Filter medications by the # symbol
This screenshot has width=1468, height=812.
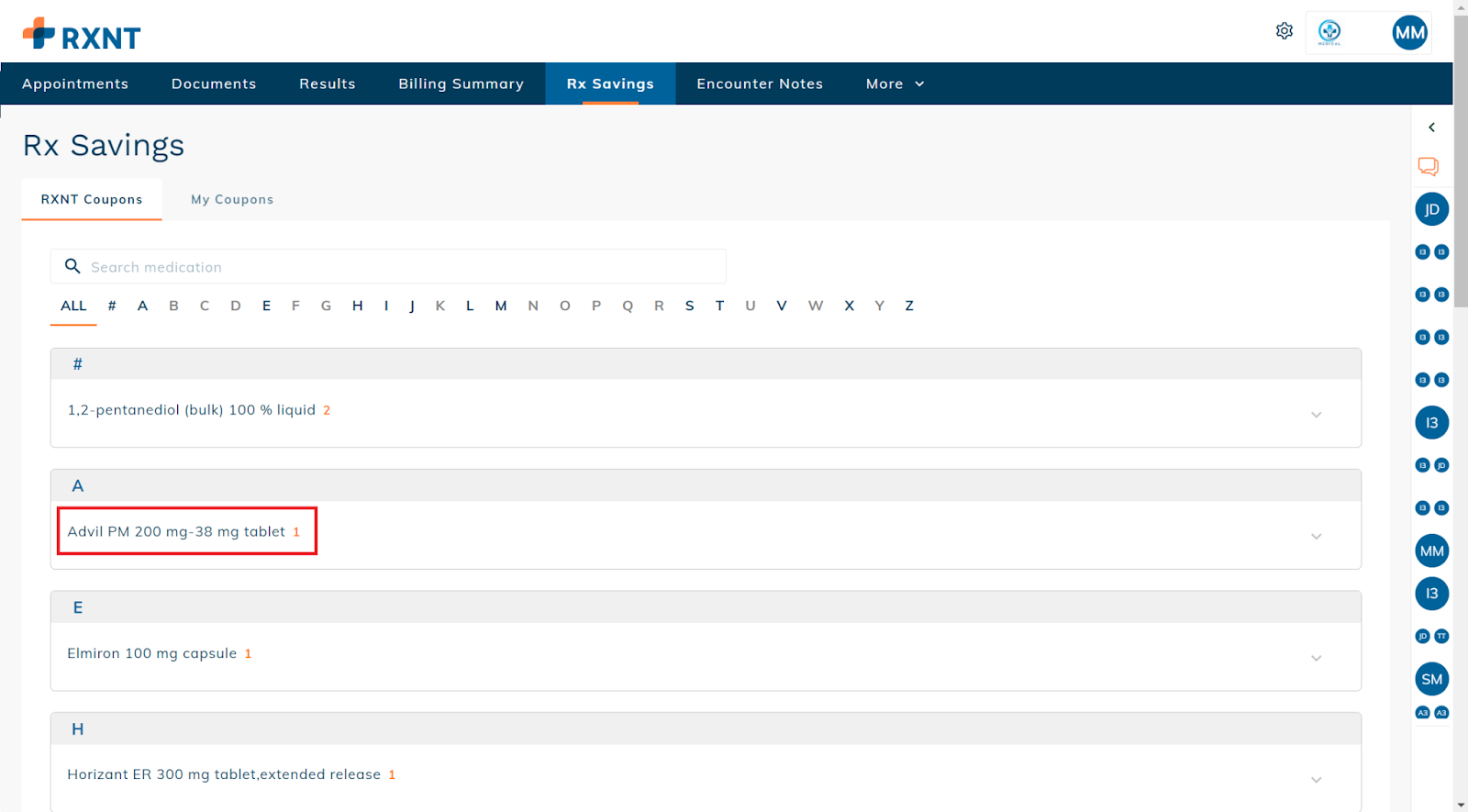112,306
